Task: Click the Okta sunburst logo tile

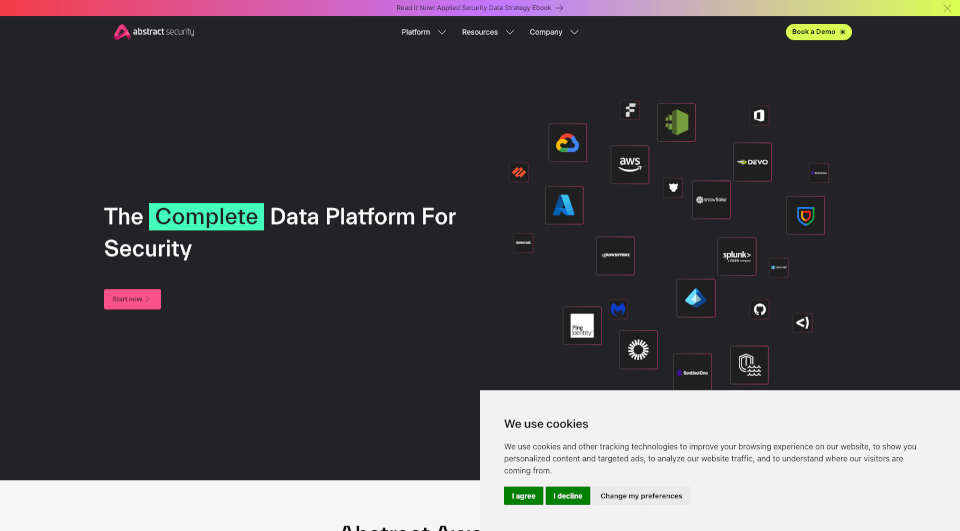Action: [639, 350]
